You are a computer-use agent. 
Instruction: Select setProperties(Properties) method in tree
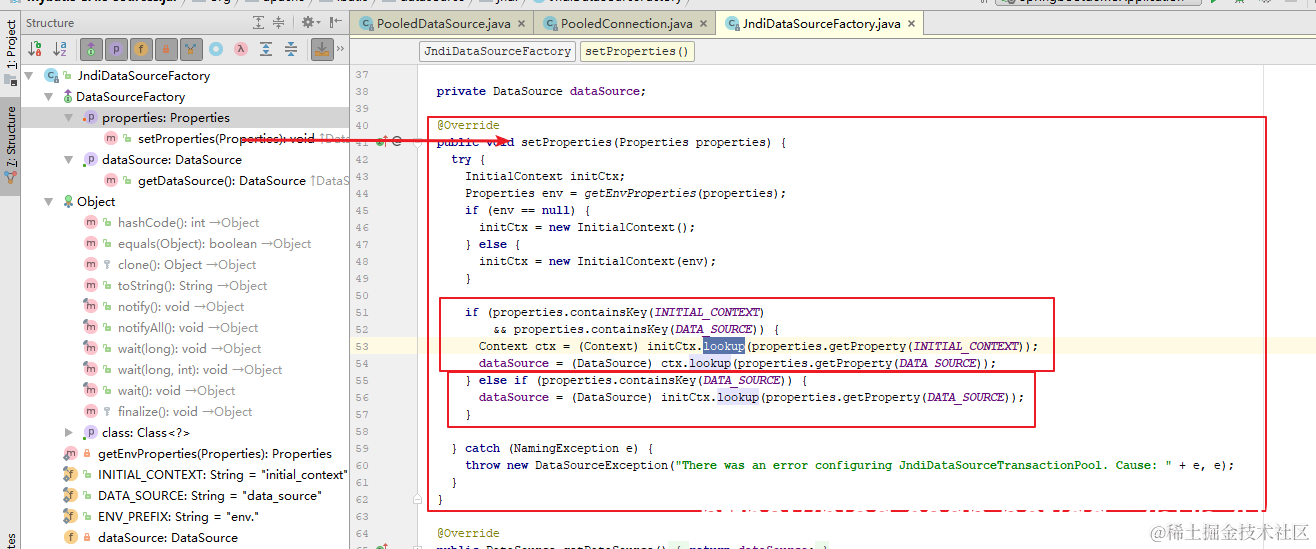[226, 139]
